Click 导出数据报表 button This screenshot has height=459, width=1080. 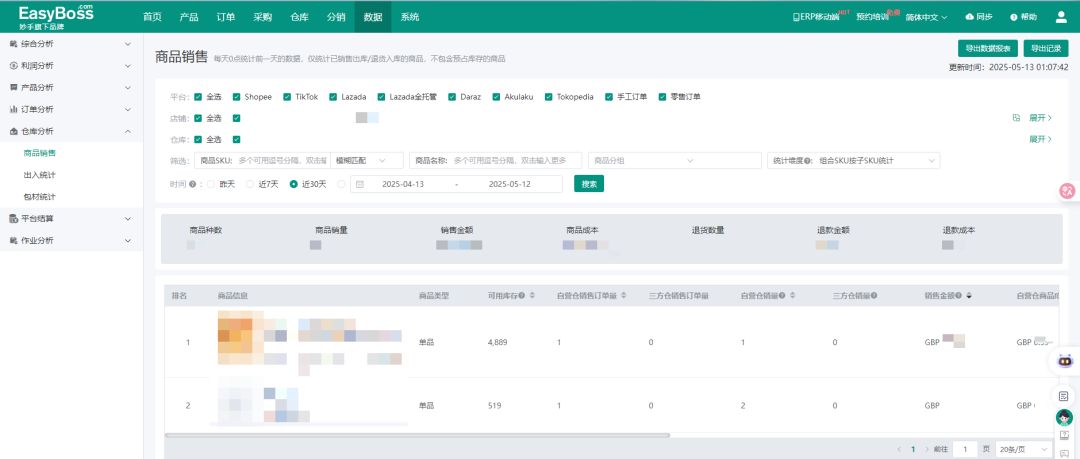click(988, 48)
